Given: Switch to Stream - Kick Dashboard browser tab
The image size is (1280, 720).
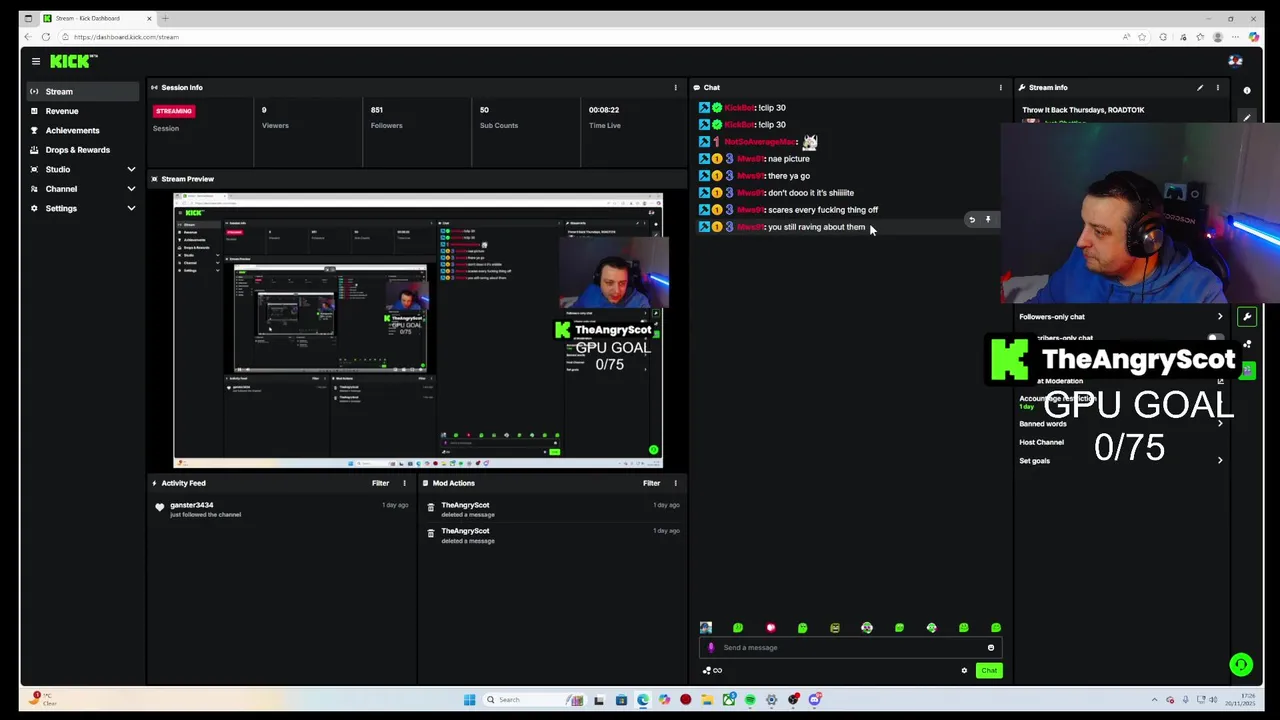Looking at the screenshot, I should pyautogui.click(x=98, y=18).
